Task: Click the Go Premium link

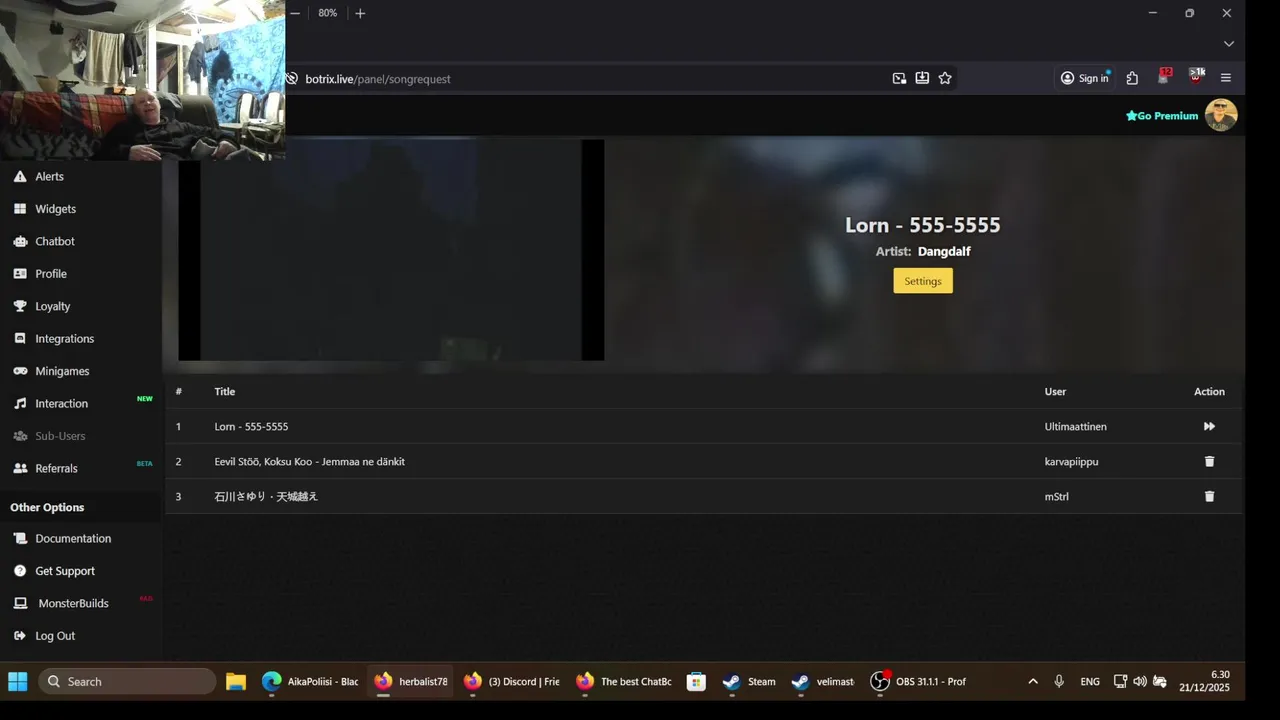Action: coord(1162,116)
